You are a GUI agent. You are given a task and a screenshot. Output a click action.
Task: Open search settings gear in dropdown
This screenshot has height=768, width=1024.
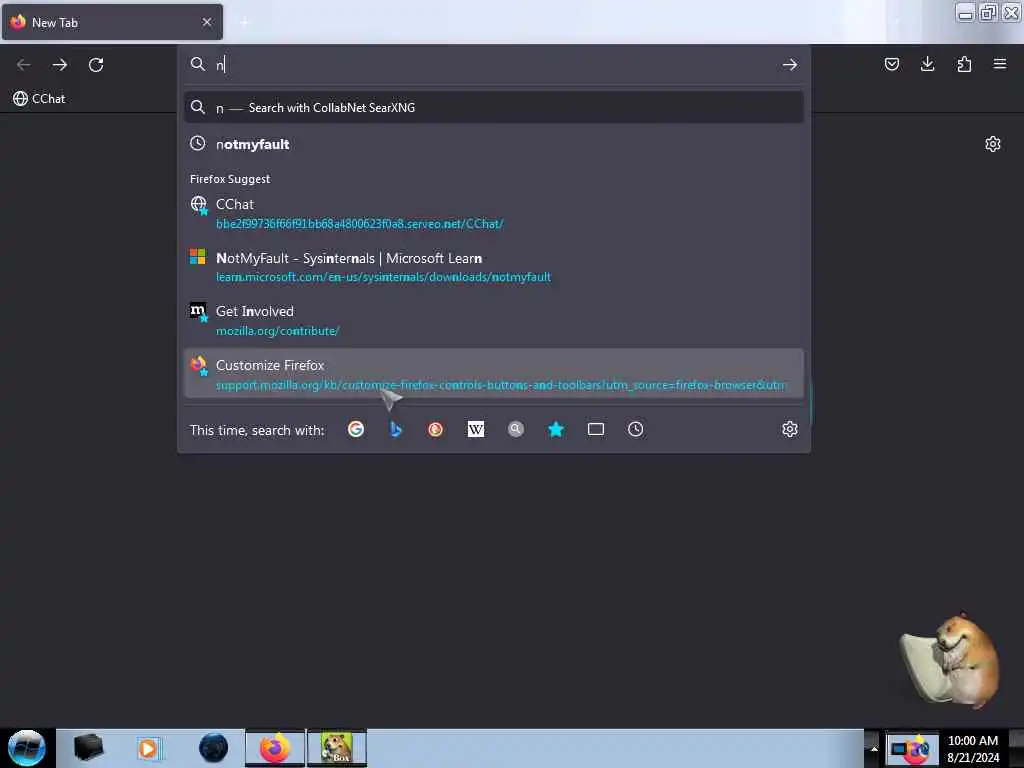(790, 429)
